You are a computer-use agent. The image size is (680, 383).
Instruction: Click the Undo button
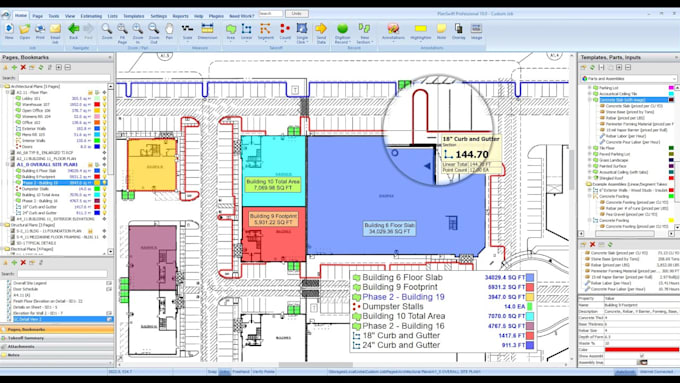[x=297, y=14]
